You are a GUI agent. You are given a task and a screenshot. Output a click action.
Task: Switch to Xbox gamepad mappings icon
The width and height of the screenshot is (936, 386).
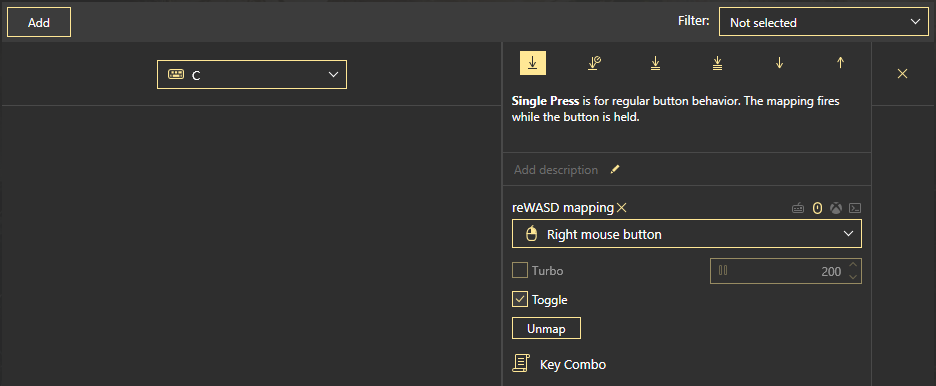[x=837, y=208]
